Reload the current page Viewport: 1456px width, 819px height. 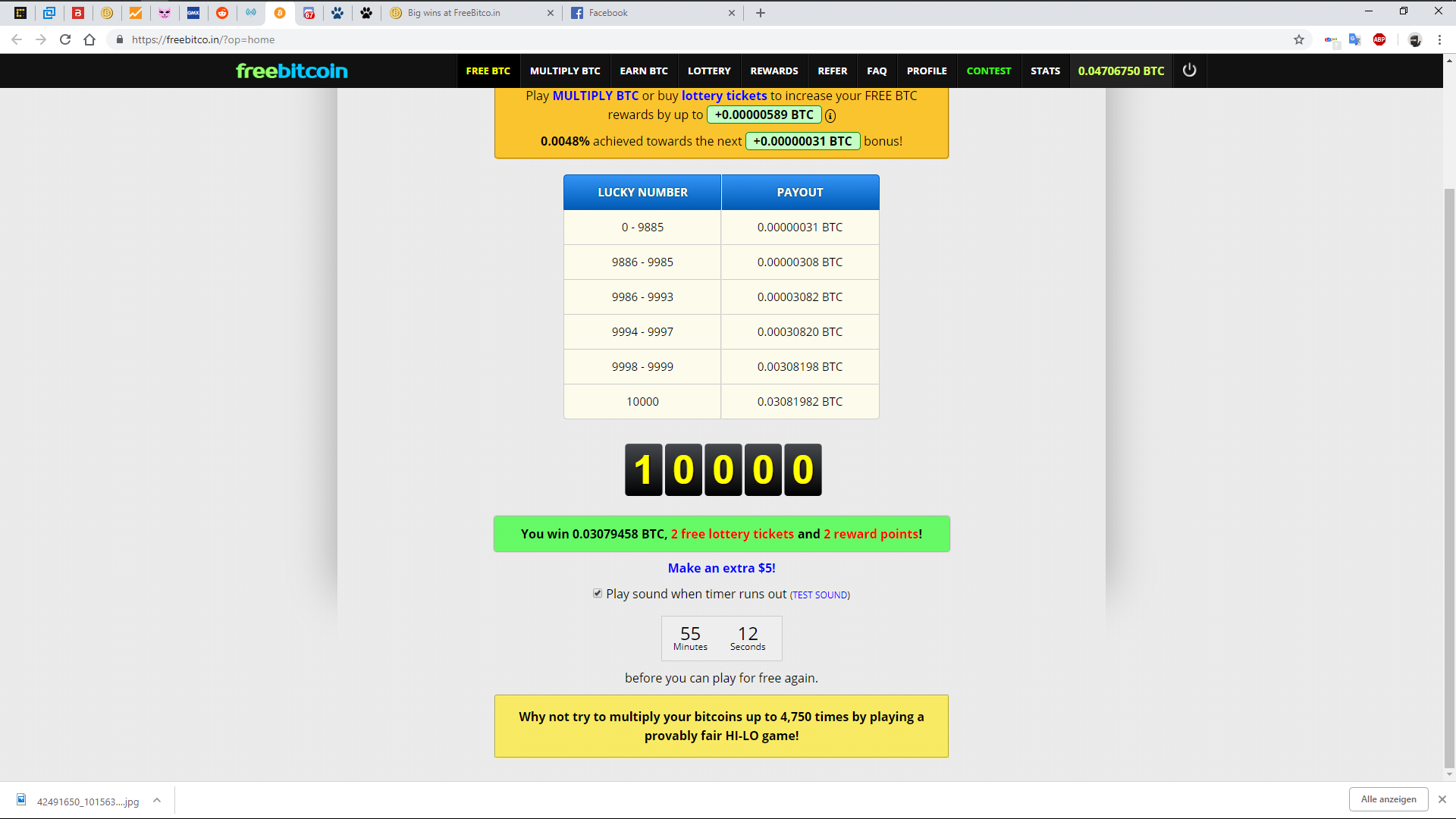[x=65, y=39]
